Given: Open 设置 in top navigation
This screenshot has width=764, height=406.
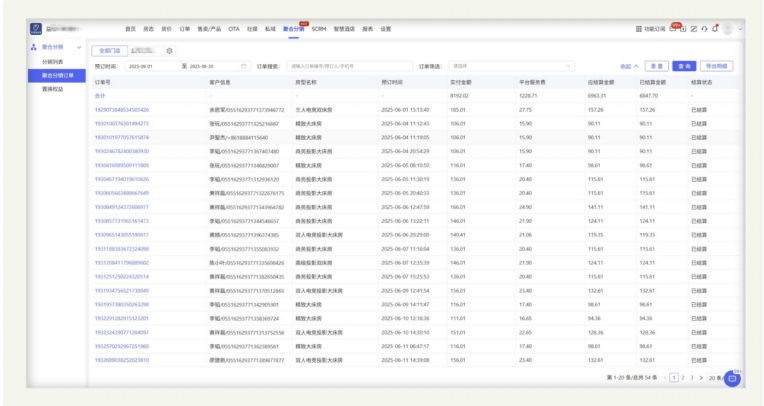Looking at the screenshot, I should pos(386,29).
